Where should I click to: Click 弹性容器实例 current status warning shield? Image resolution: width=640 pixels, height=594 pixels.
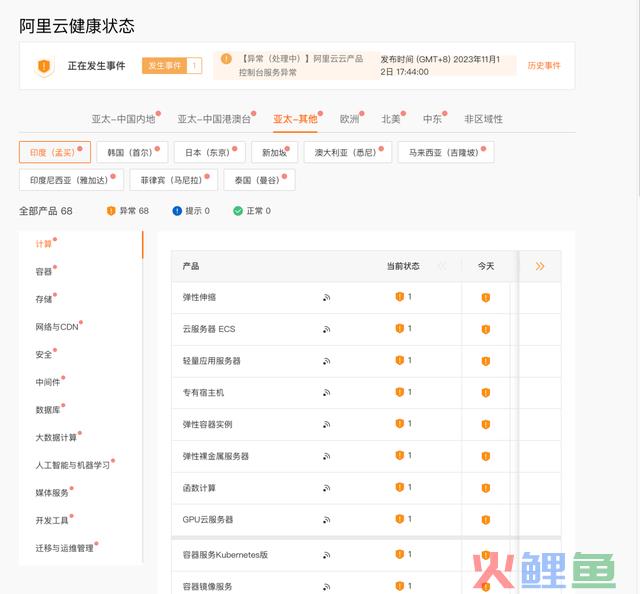point(400,424)
